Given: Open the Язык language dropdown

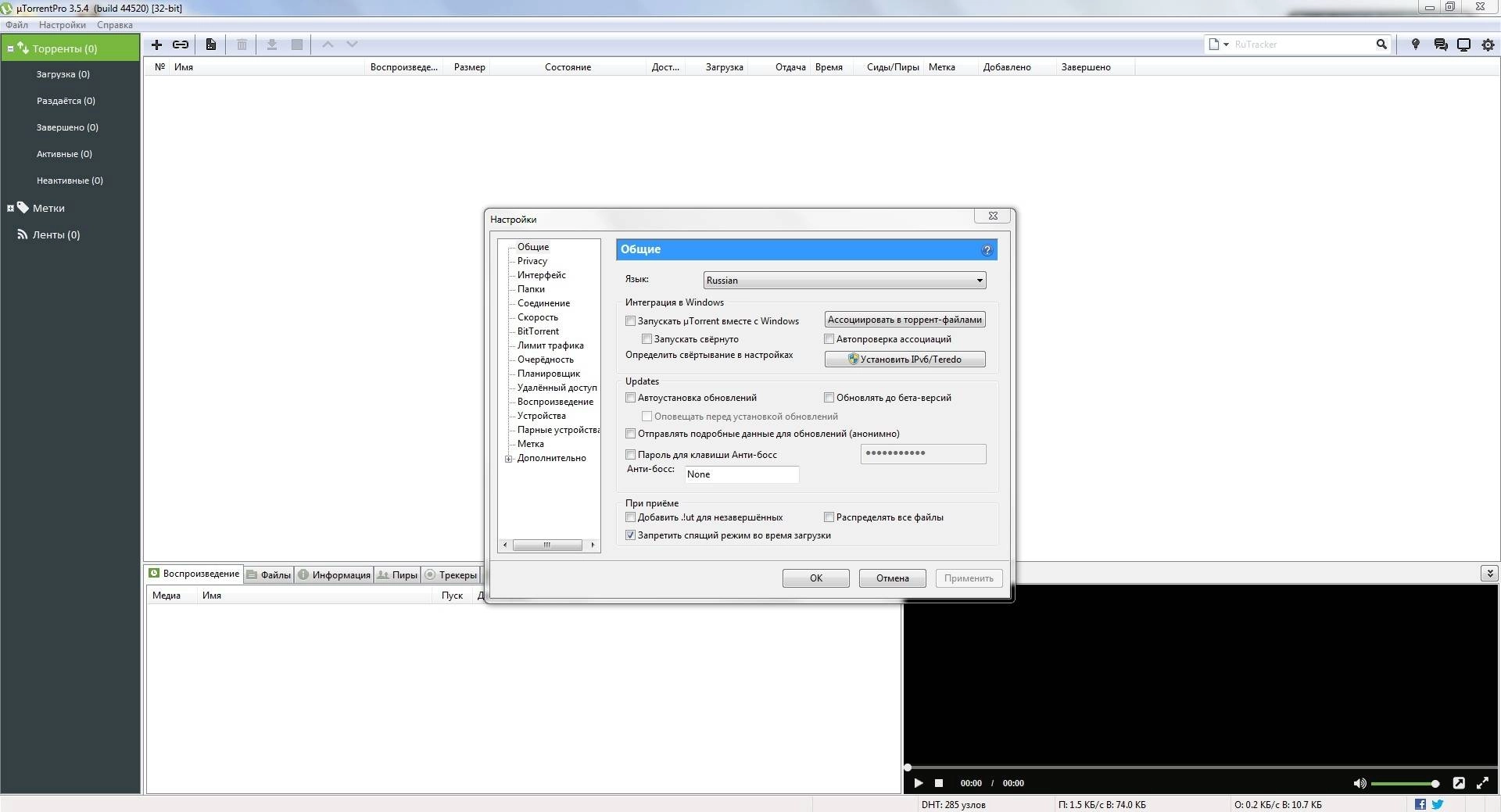Looking at the screenshot, I should pos(844,281).
